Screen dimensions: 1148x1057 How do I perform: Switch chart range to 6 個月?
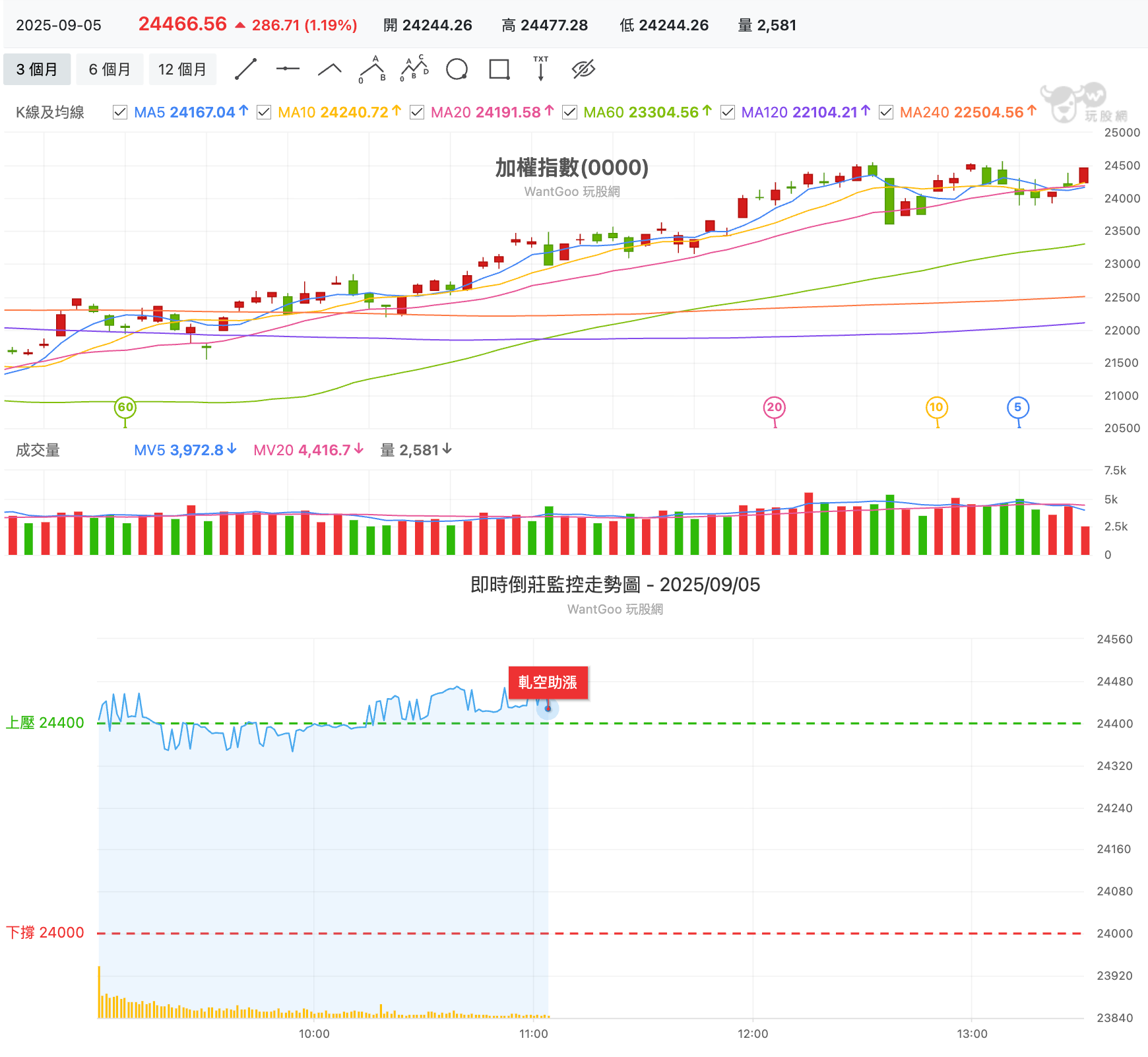tap(110, 69)
